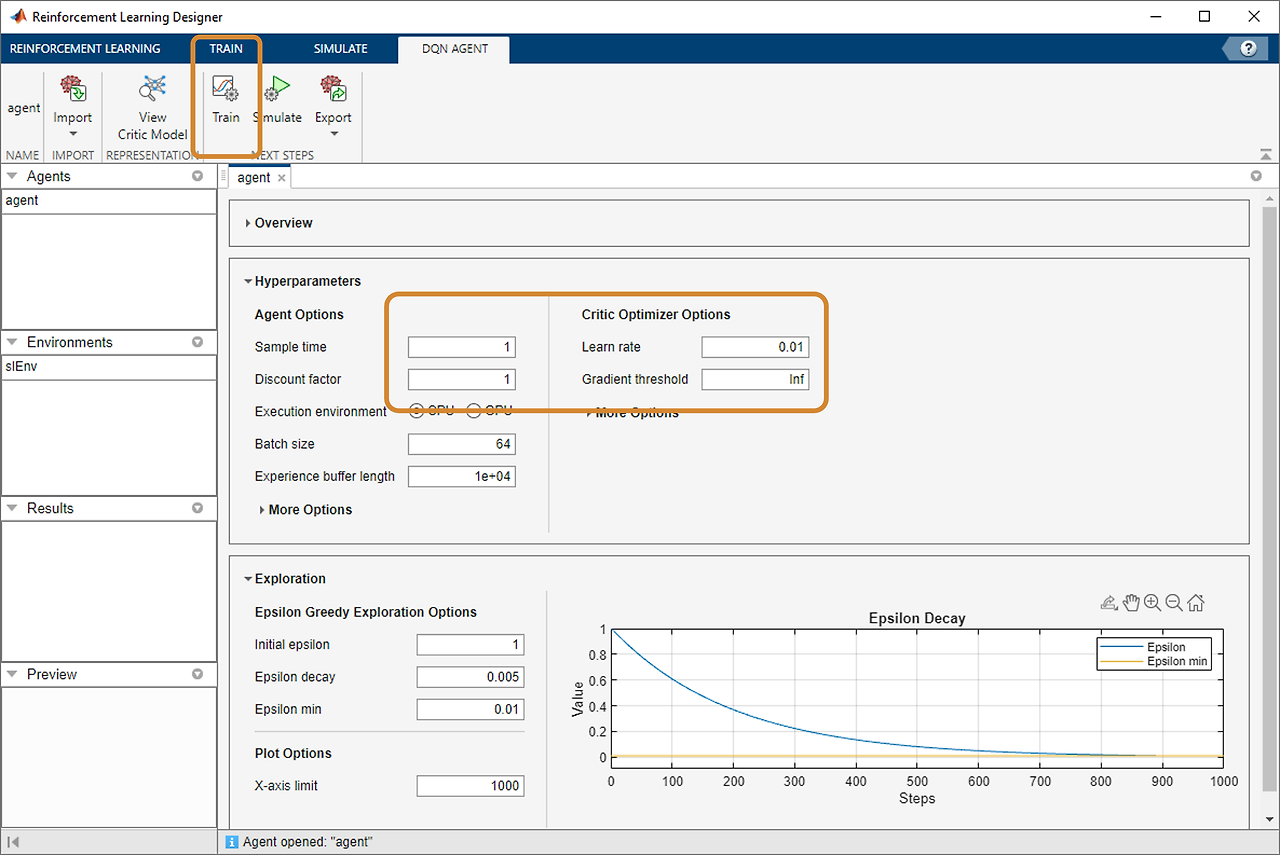Click the Learn rate field
This screenshot has height=855, width=1280.
click(x=755, y=347)
